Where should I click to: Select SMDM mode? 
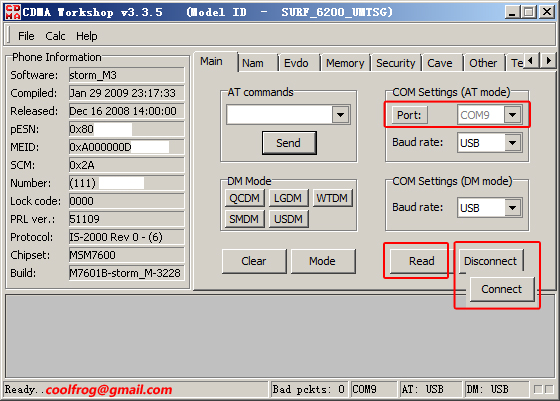click(245, 219)
